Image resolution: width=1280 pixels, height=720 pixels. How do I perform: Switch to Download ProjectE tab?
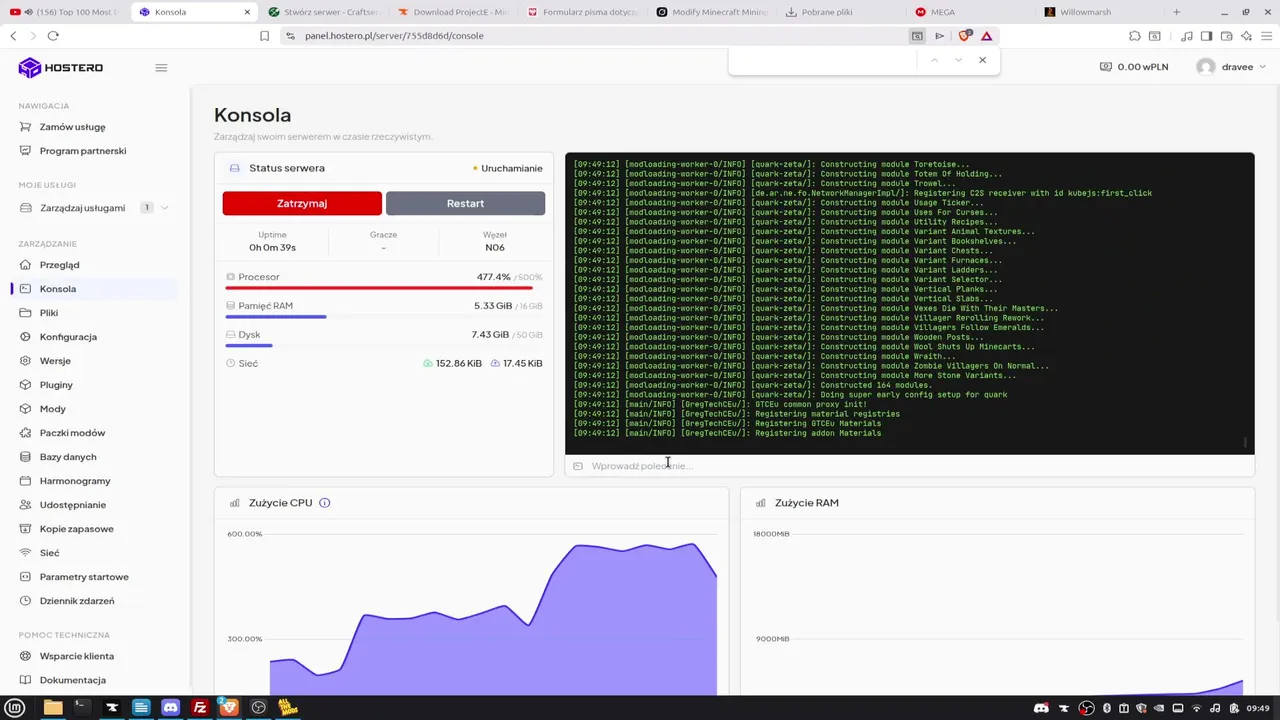click(451, 12)
